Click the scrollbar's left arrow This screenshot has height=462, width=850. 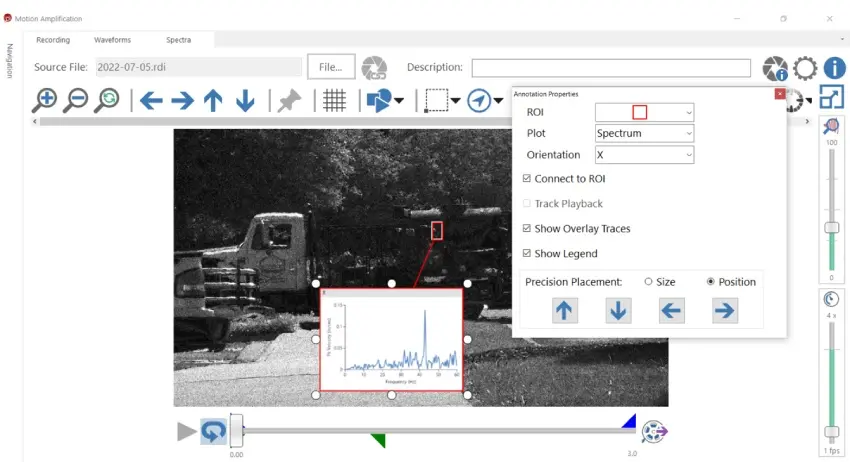click(35, 121)
